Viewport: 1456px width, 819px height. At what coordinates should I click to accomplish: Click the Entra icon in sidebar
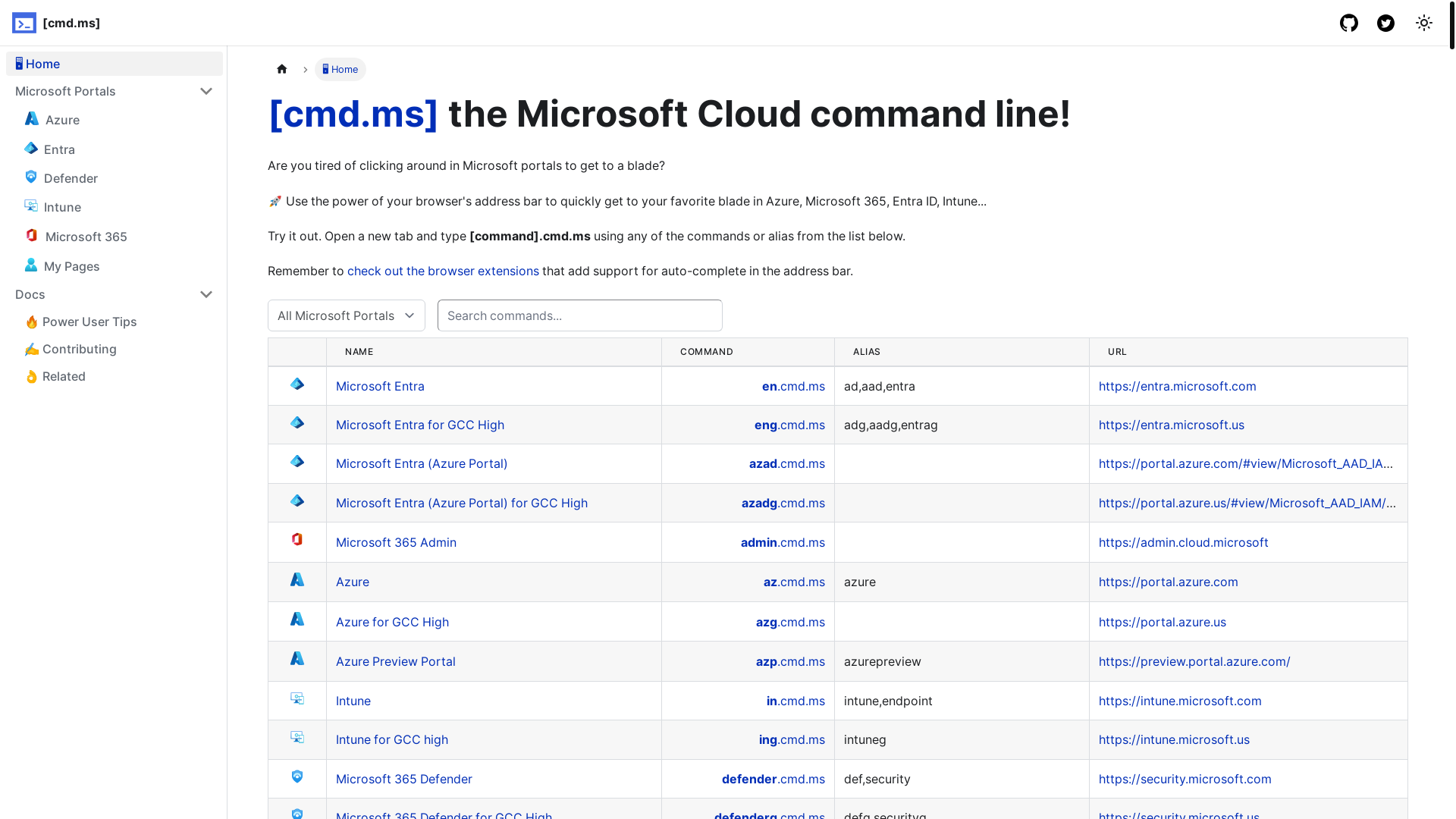point(31,149)
